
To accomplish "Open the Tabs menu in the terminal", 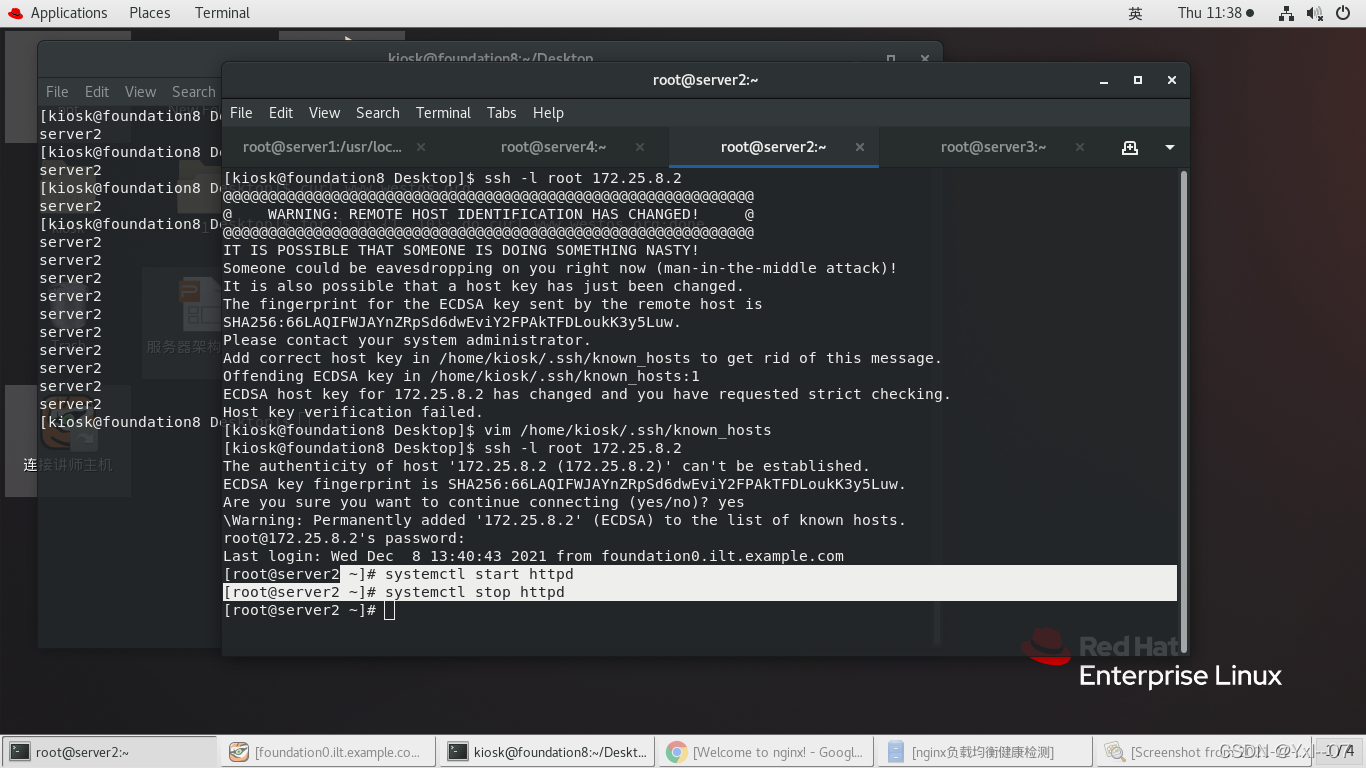I will tap(502, 113).
